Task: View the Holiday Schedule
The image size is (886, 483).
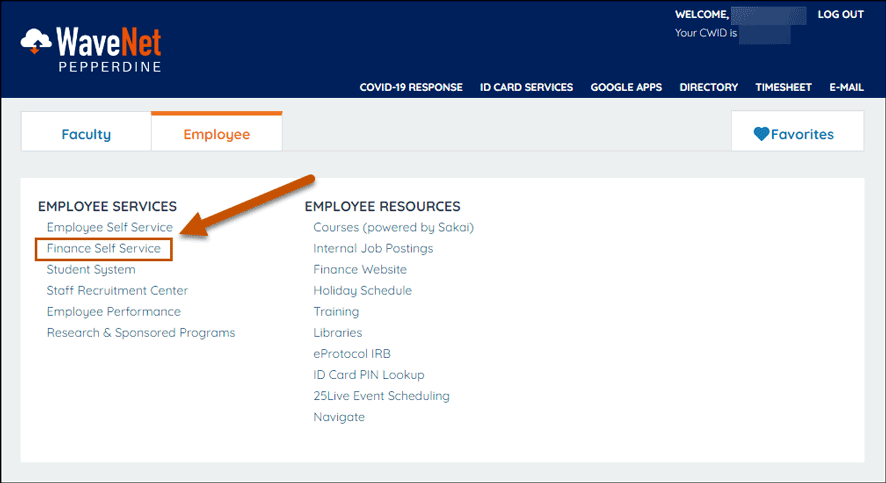Action: tap(362, 291)
